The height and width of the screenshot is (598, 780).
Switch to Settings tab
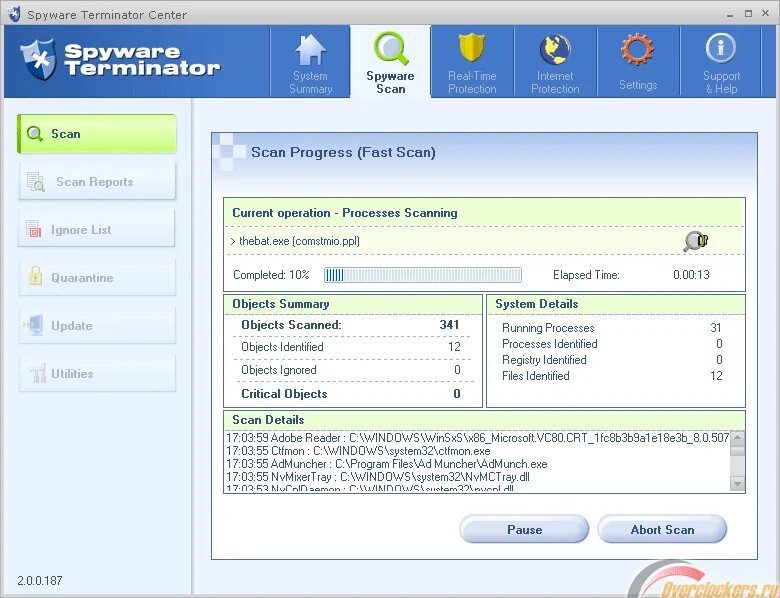638,62
